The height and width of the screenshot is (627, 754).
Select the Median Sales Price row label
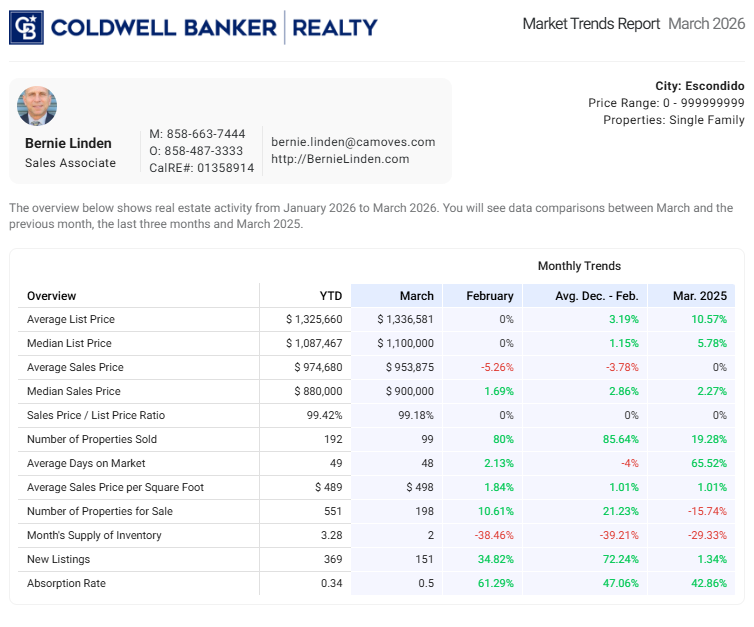click(x=74, y=392)
